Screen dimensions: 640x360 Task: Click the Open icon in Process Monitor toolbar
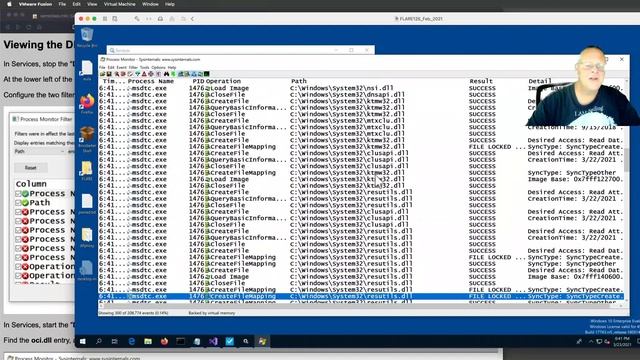(102, 74)
